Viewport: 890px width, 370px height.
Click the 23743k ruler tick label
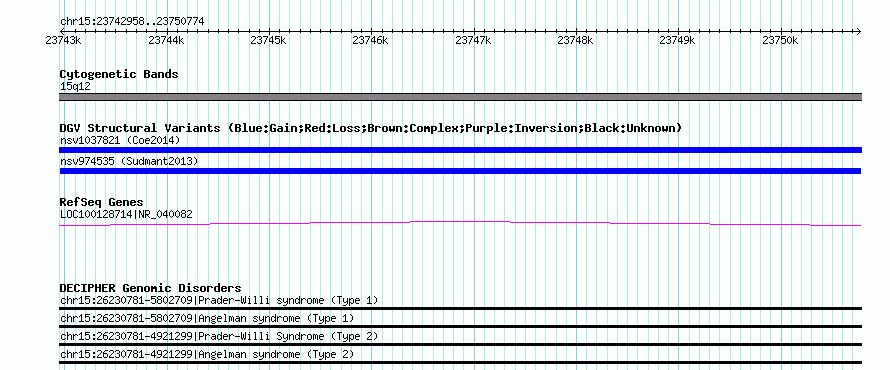pos(64,40)
